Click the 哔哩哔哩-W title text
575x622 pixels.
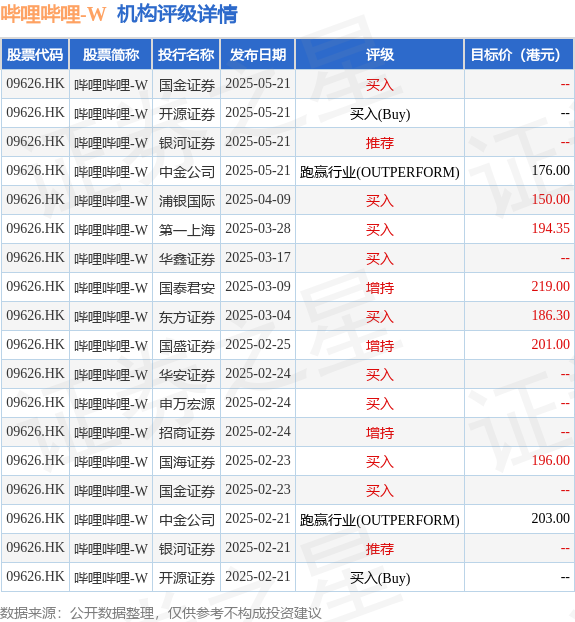pos(53,14)
